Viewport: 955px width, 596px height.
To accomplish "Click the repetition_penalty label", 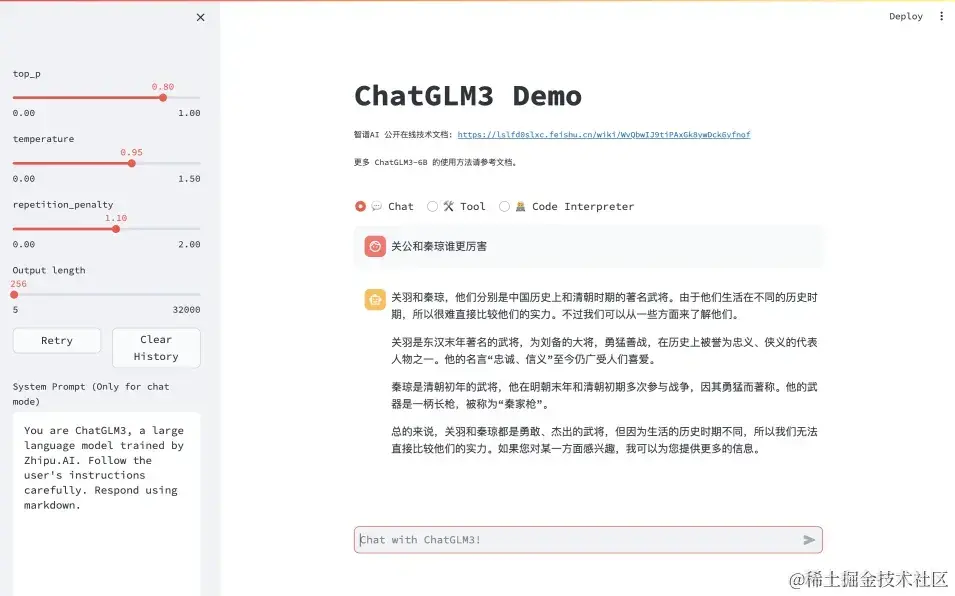I will click(63, 205).
